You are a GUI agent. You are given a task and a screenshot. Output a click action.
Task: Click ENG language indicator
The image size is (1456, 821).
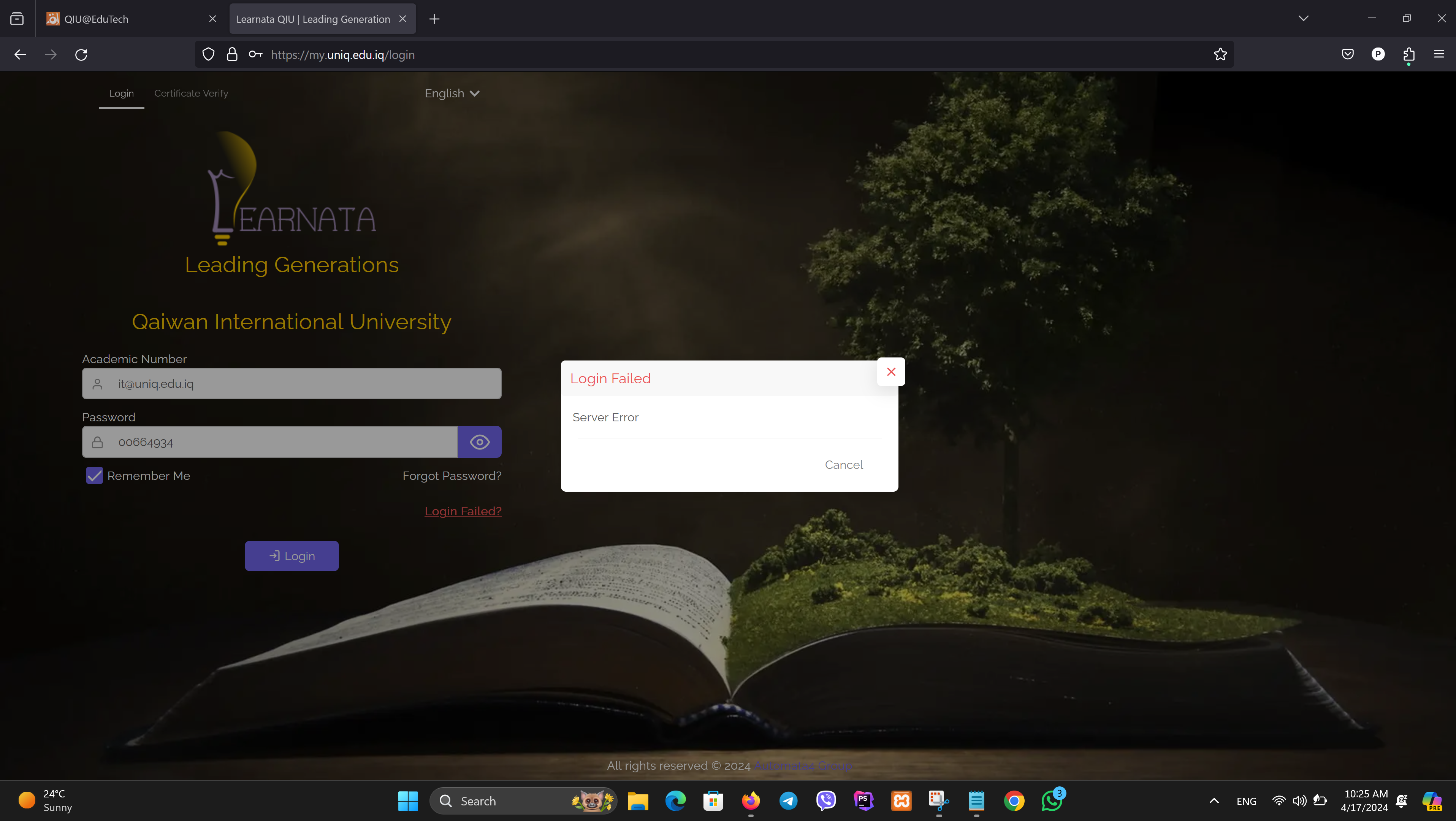(x=1246, y=801)
